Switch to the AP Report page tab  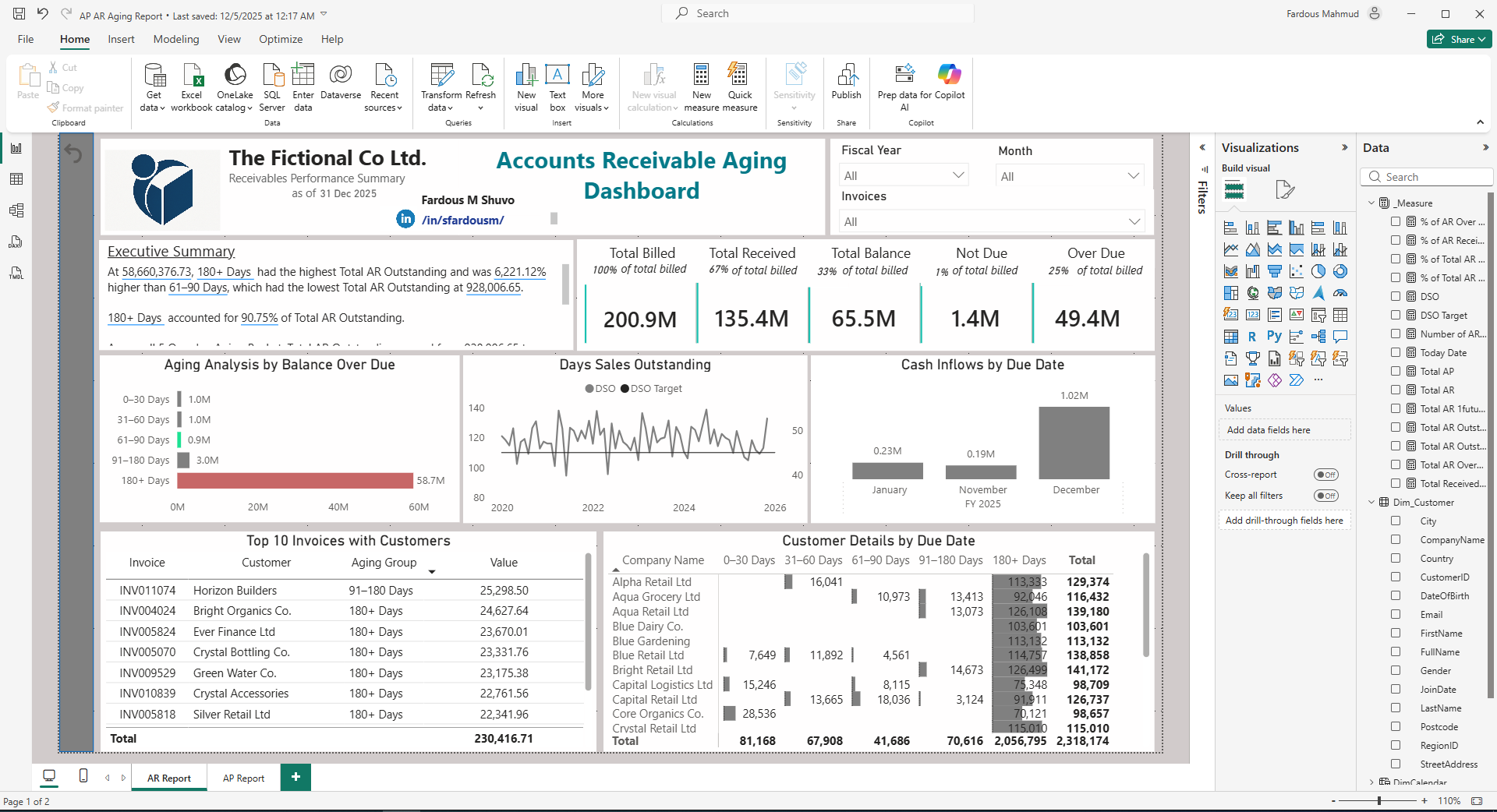click(243, 778)
